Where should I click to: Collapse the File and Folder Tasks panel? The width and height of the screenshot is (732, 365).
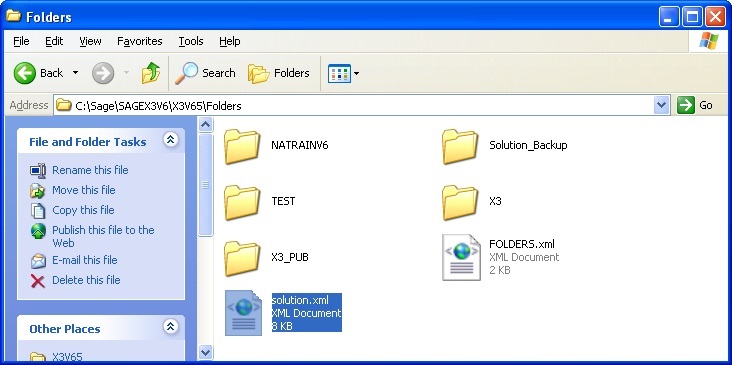click(170, 140)
